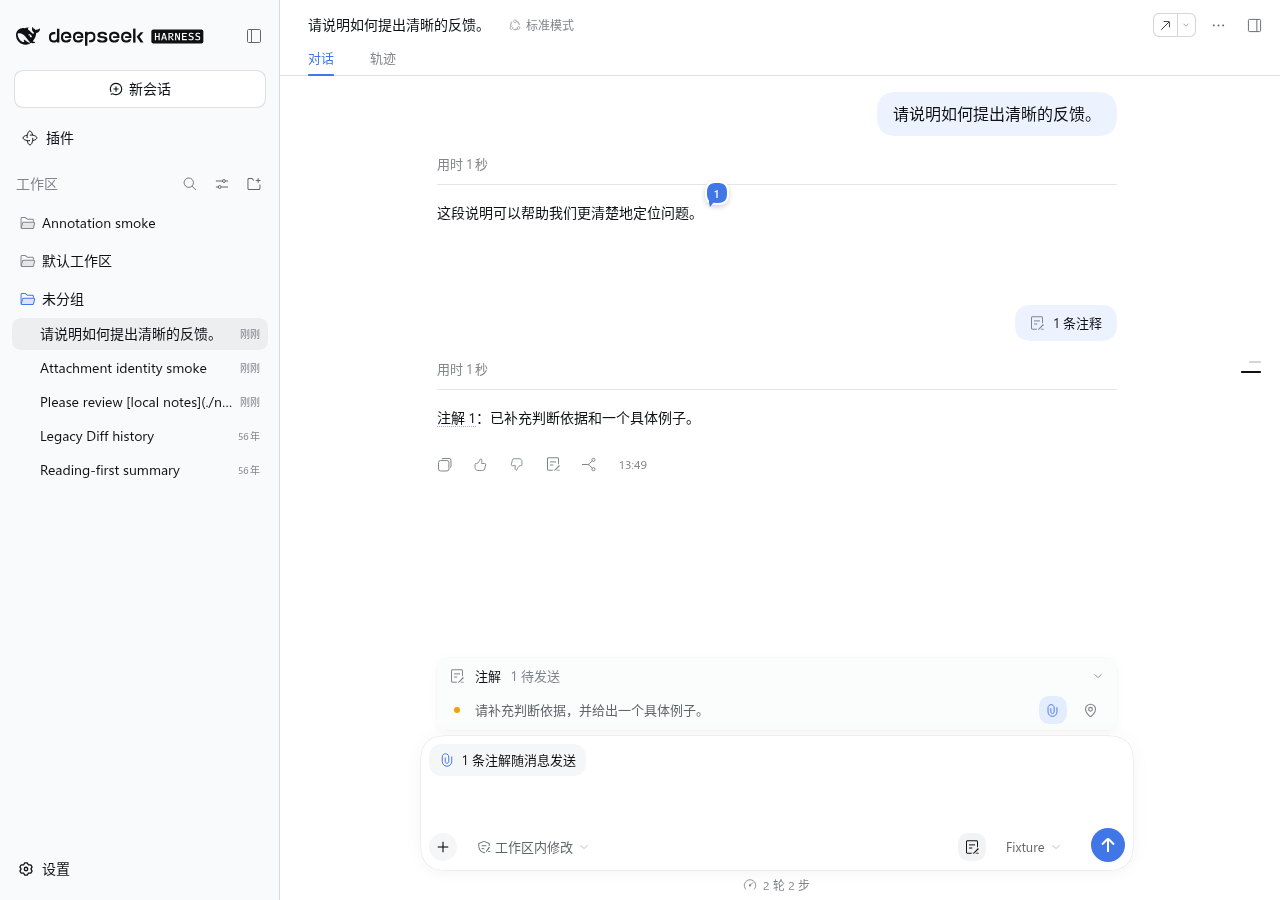Open the Please review [local notes] conversation

[x=140, y=402]
